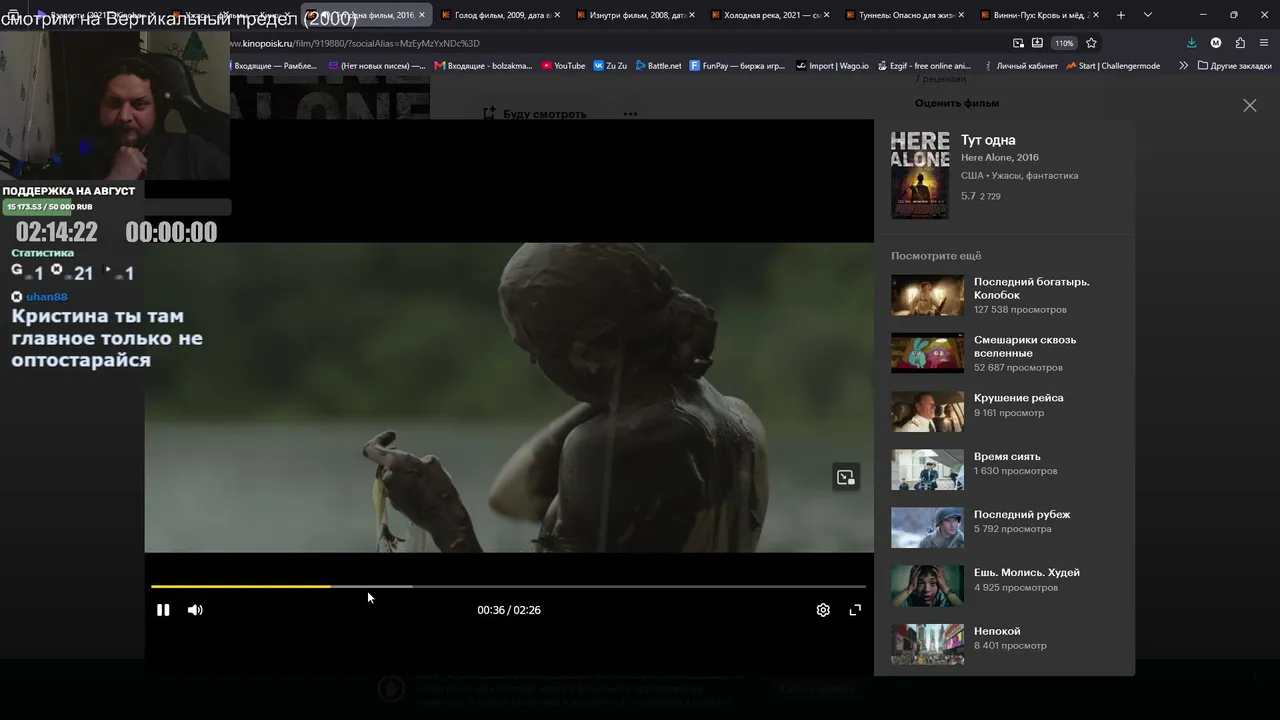Switch to 'Туннель: Опасно для жизни' tab
Image resolution: width=1280 pixels, height=720 pixels.
[905, 15]
